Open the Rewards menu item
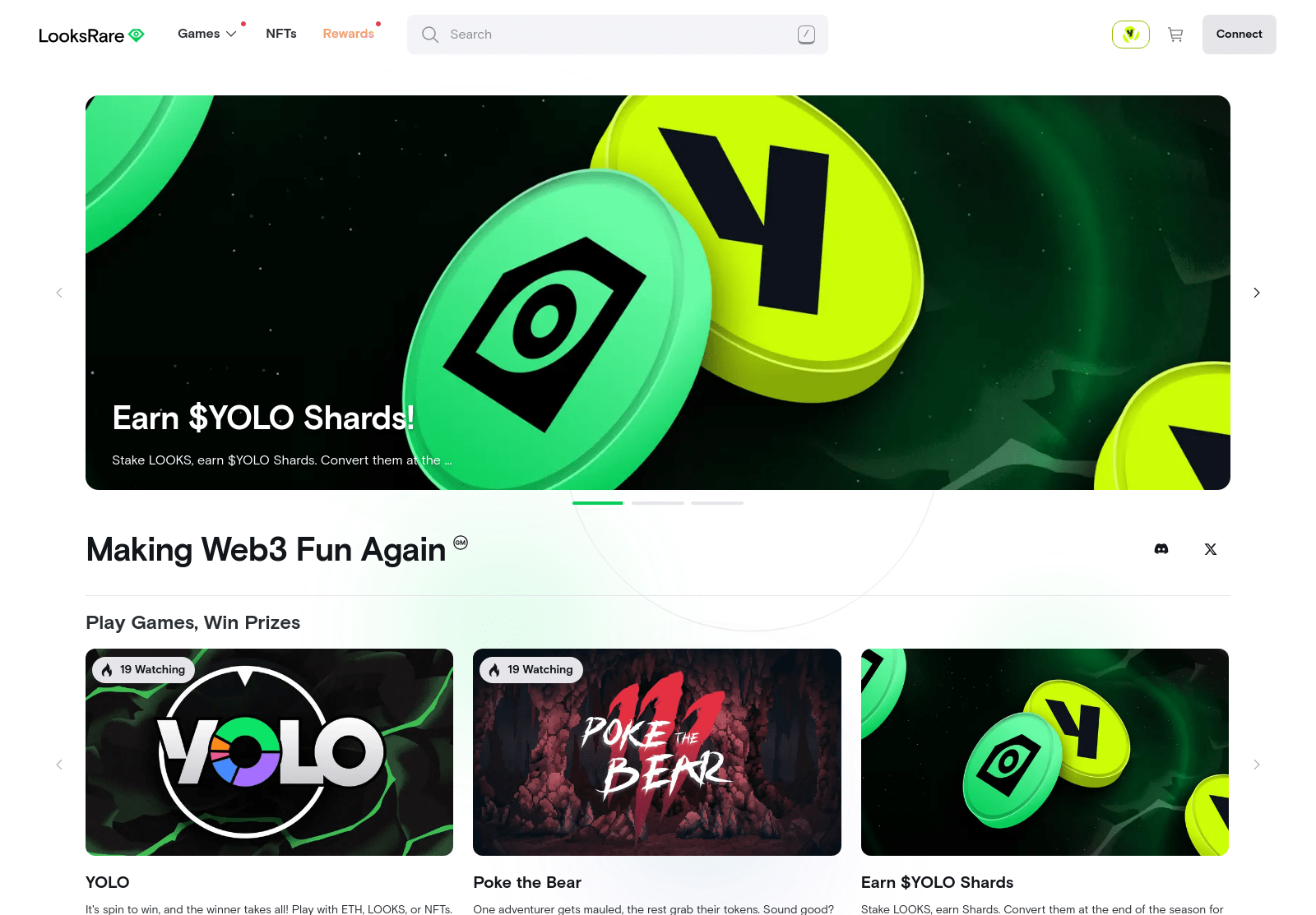The height and width of the screenshot is (915, 1316). 349,34
